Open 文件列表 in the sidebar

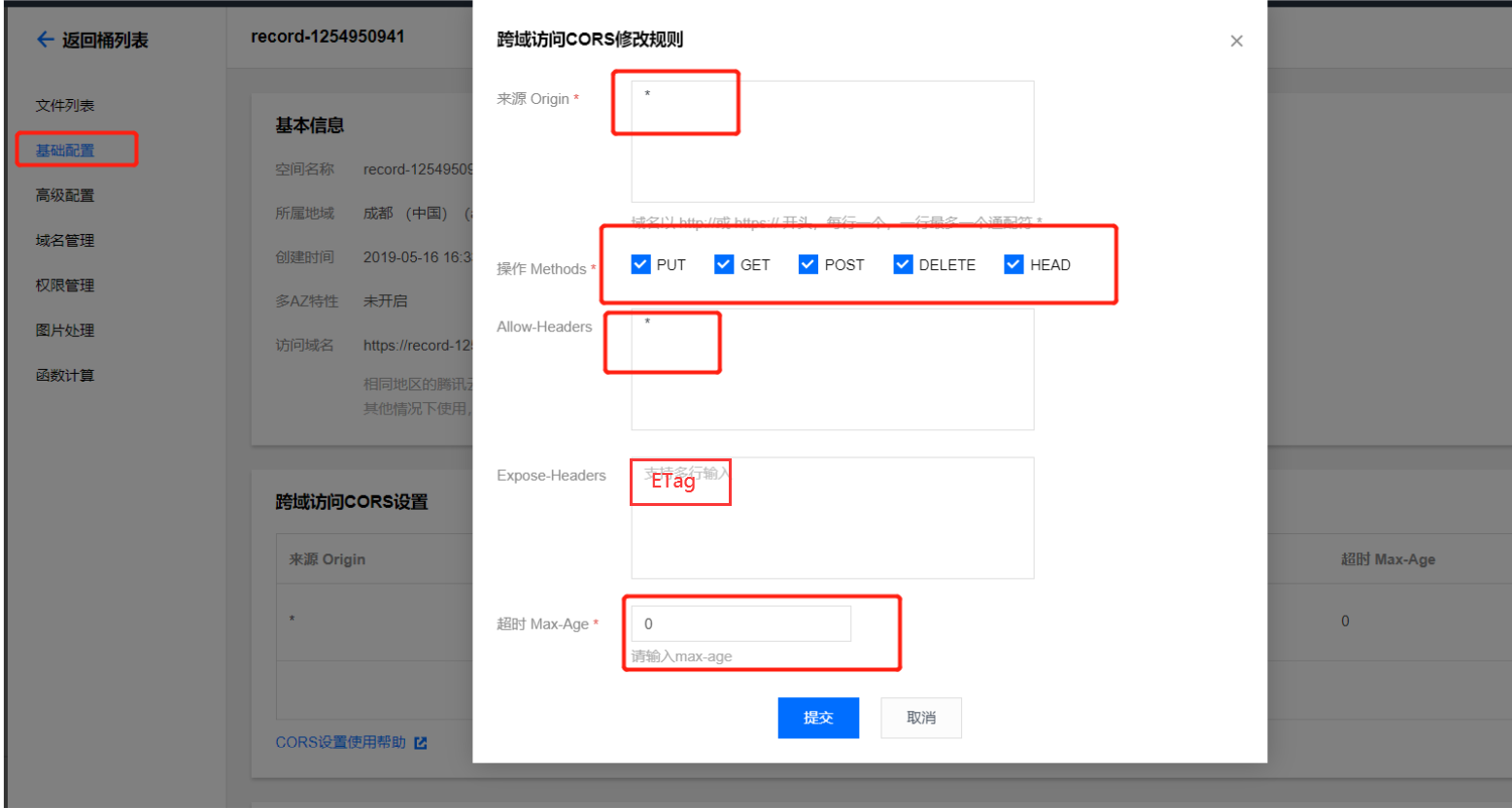click(x=65, y=105)
